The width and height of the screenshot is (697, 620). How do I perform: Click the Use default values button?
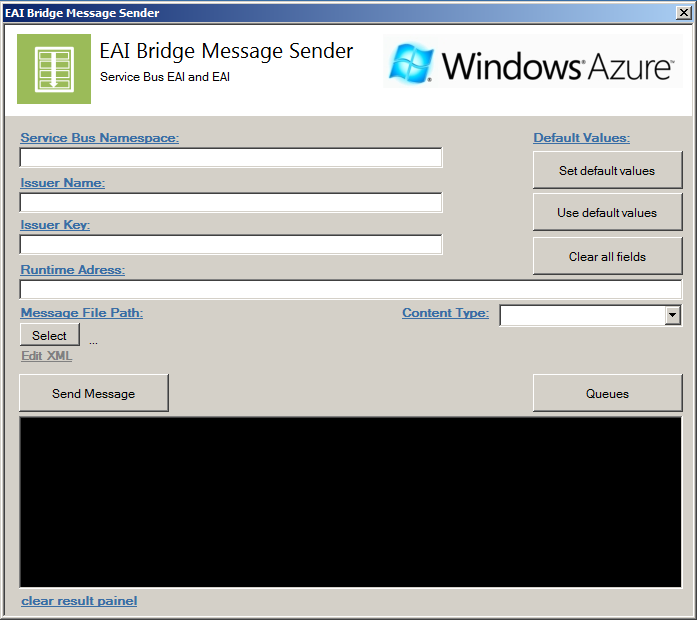(607, 213)
